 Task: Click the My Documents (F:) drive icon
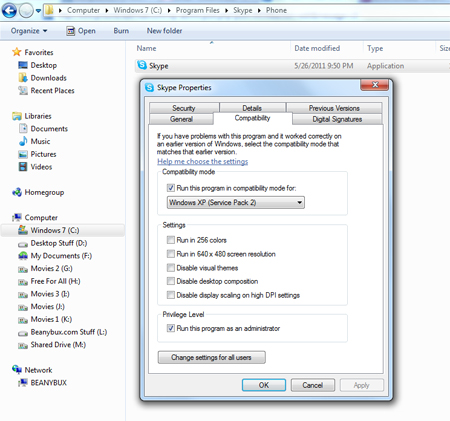(x=23, y=256)
